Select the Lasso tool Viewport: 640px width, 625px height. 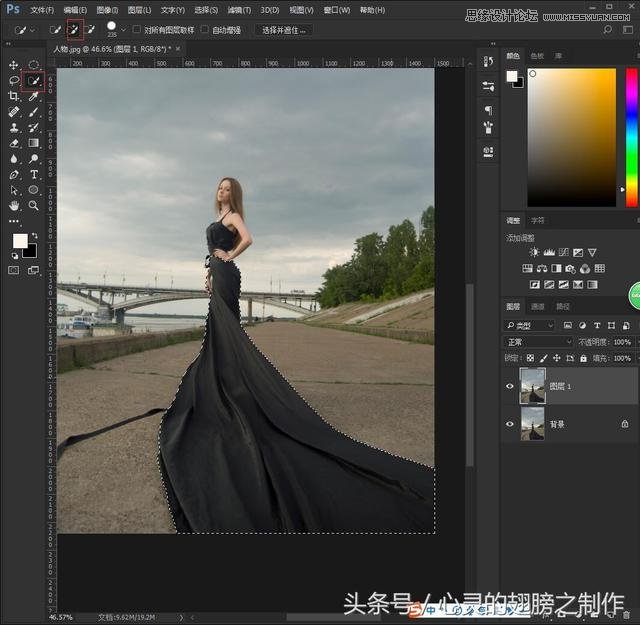click(14, 80)
